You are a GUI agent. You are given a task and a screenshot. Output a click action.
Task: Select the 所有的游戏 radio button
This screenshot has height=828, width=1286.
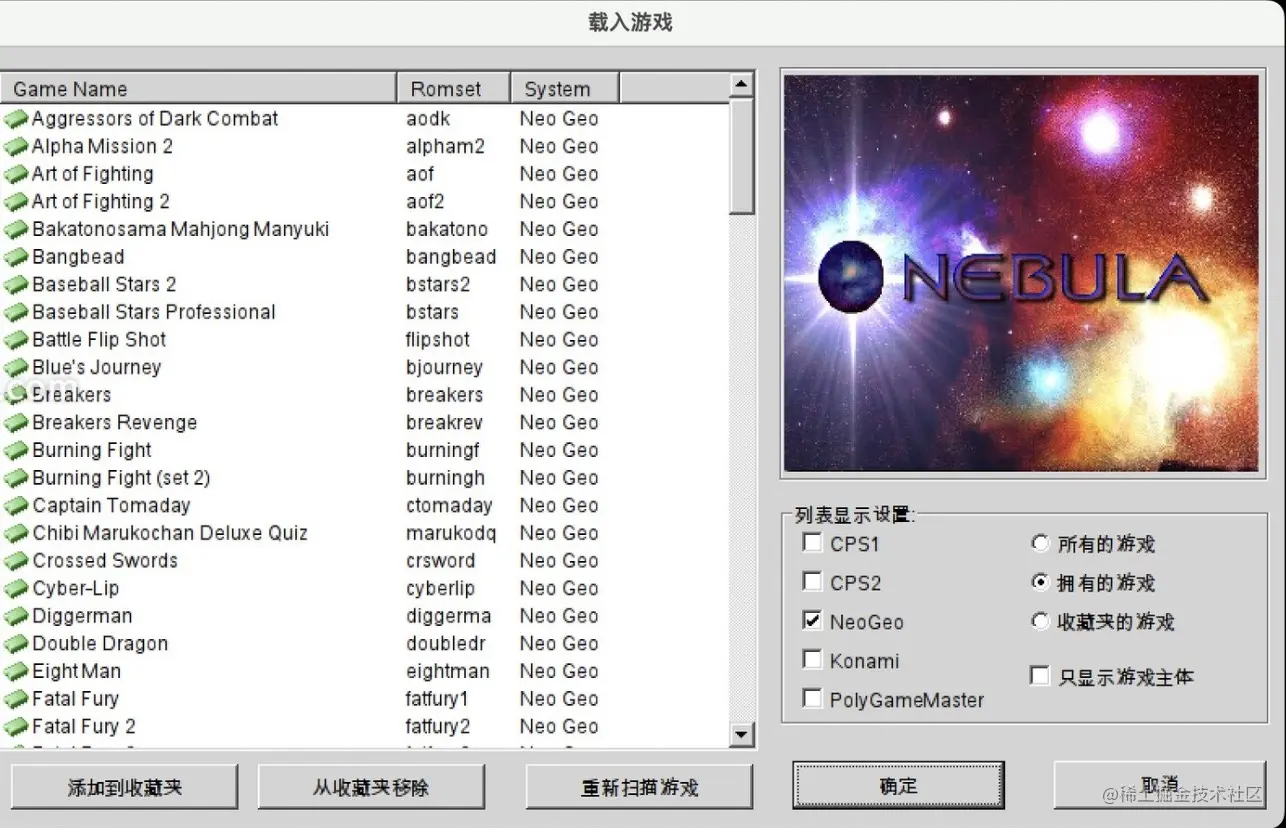(1040, 543)
